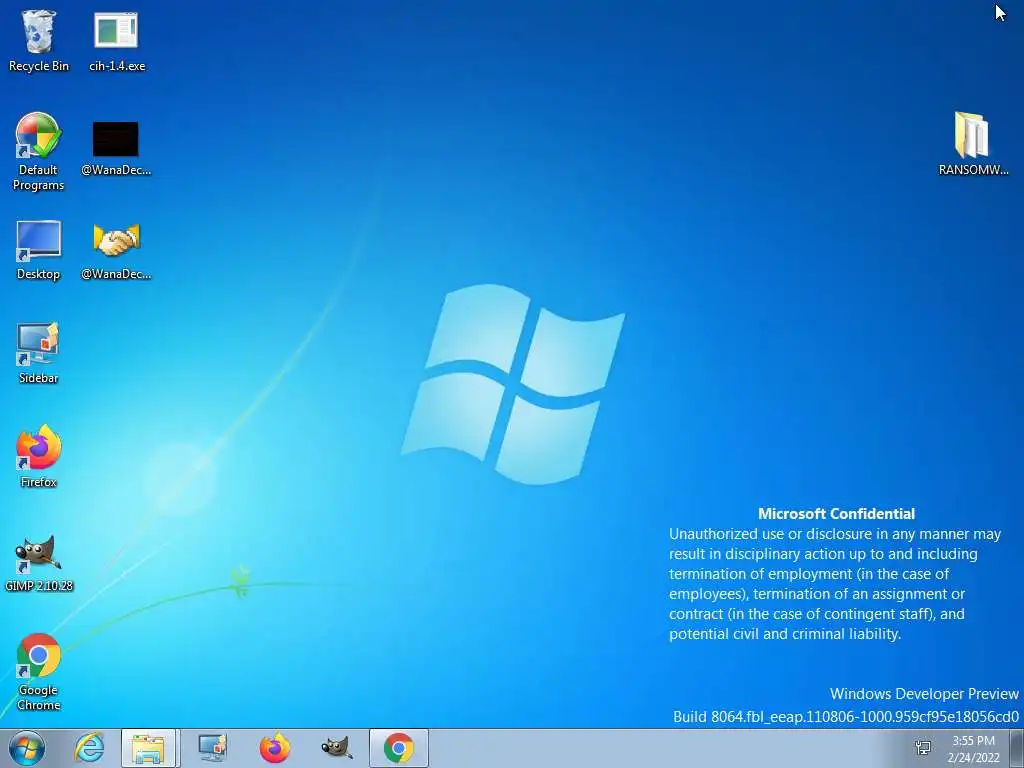Select the Default Programs shortcut
1024x768 pixels.
39,152
